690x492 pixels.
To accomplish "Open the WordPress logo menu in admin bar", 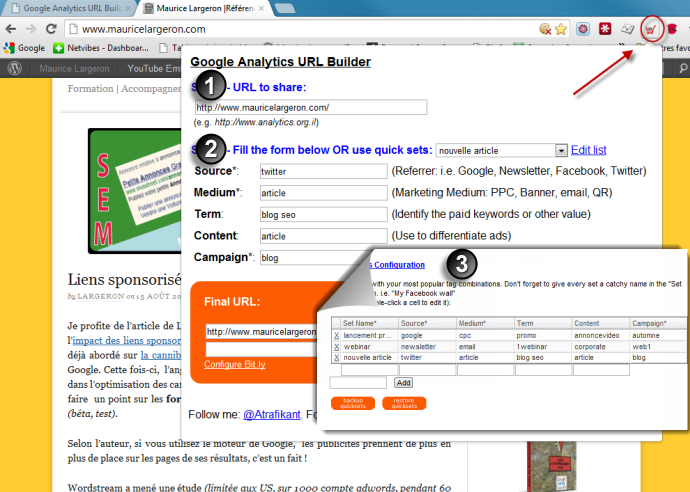I will 15,68.
